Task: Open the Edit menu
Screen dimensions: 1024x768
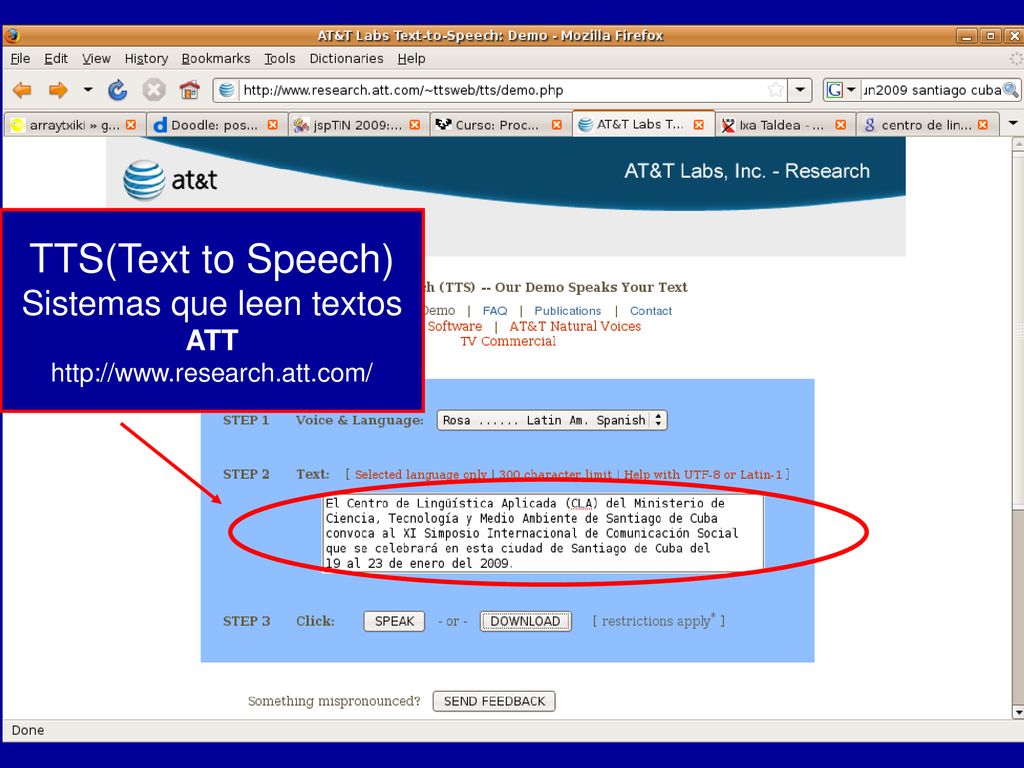Action: (x=56, y=58)
